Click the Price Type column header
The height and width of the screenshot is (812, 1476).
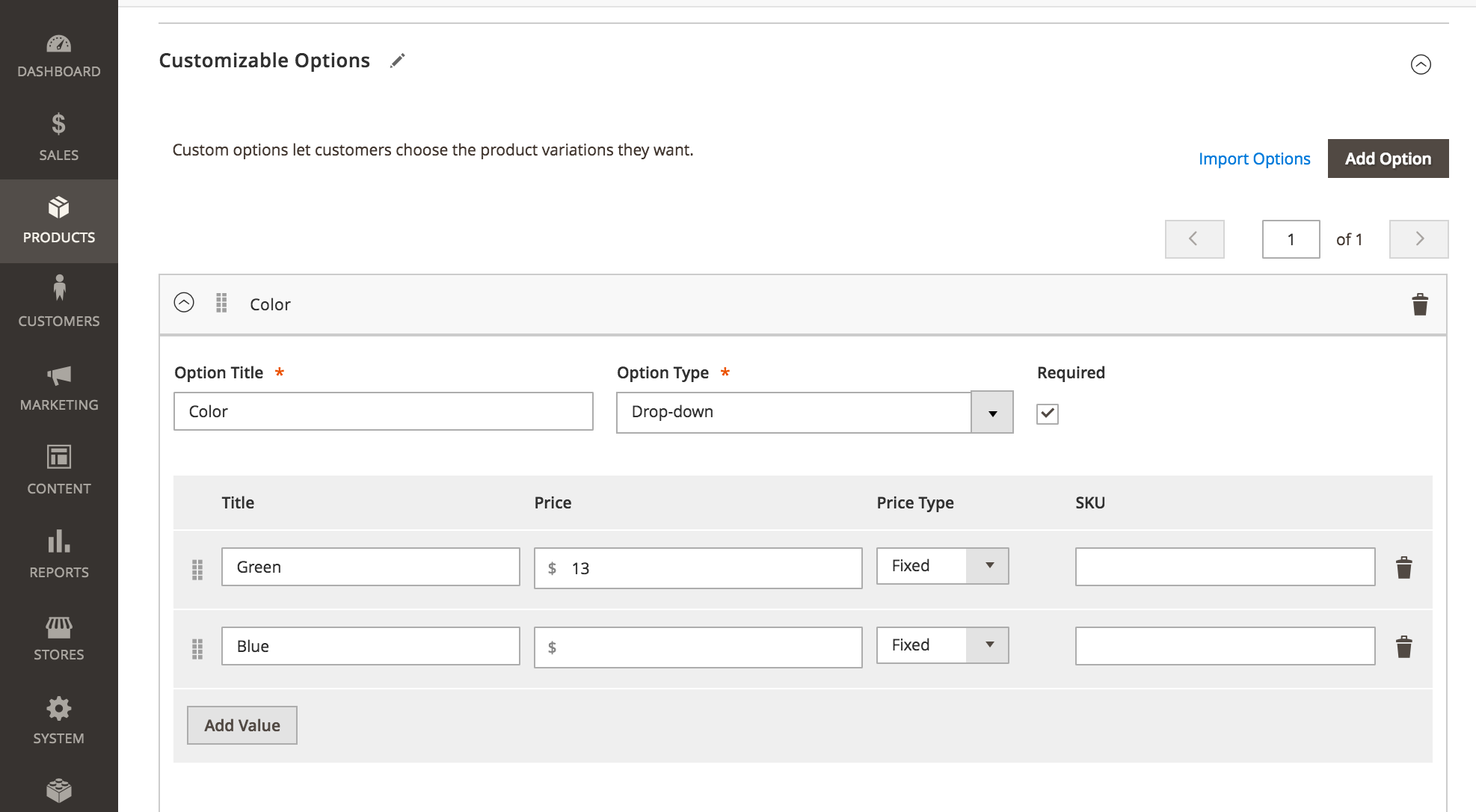click(x=915, y=503)
